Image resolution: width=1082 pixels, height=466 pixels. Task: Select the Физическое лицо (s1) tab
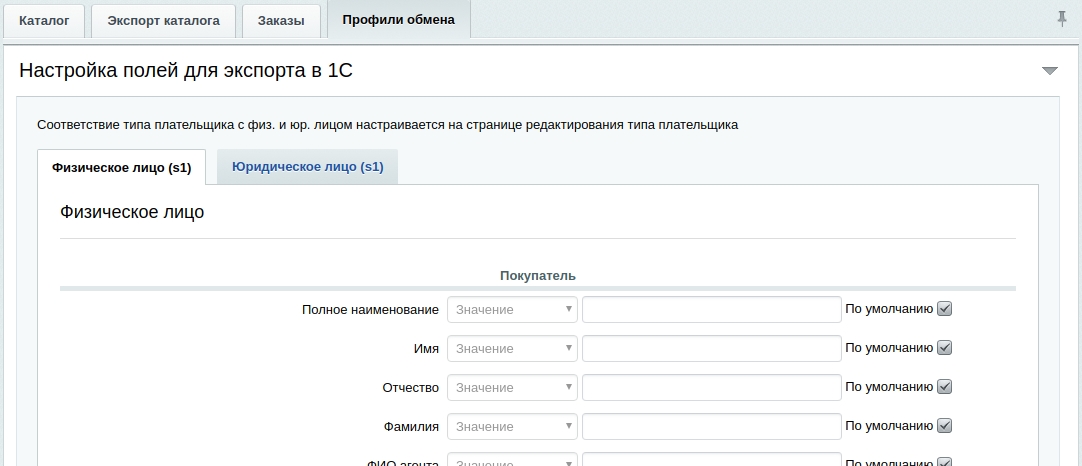tap(121, 167)
